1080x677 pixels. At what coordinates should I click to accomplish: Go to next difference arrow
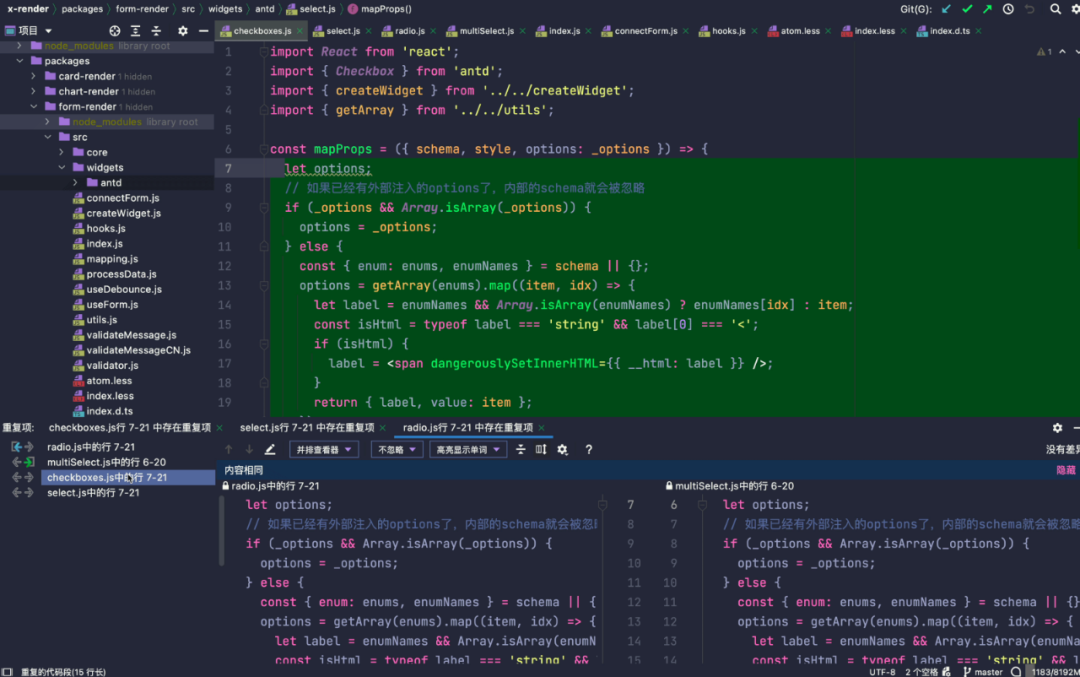tap(249, 449)
